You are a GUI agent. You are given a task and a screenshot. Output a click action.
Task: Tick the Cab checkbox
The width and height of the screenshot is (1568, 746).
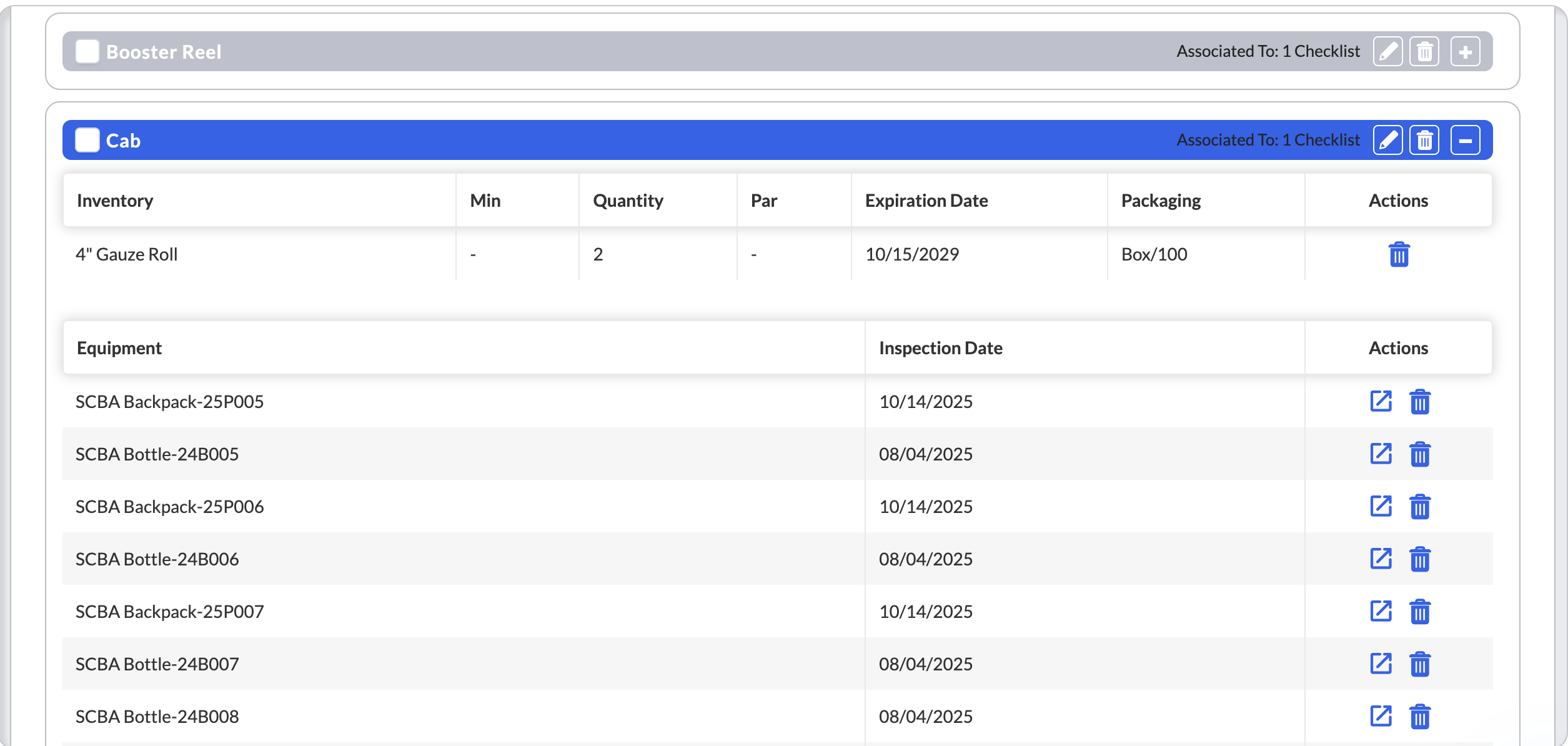(87, 140)
